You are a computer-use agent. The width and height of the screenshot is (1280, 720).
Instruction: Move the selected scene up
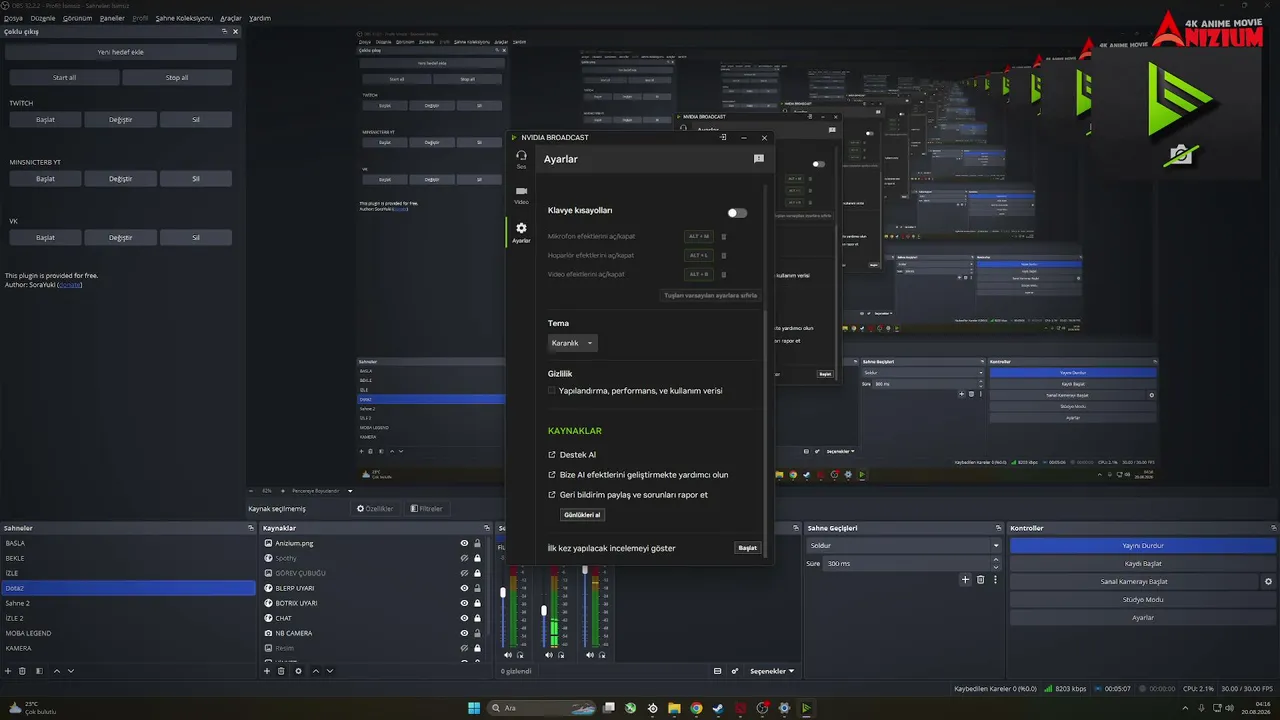56,671
